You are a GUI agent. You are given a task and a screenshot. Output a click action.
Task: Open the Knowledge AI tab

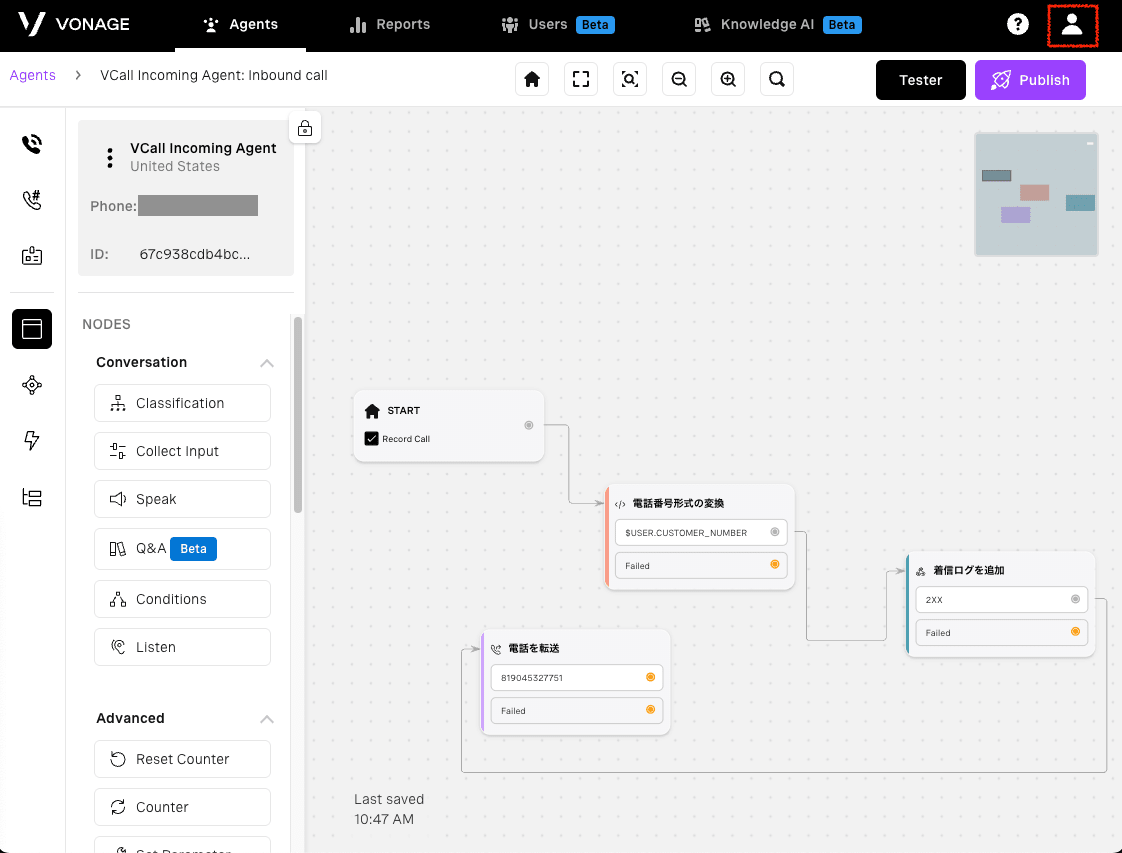[x=778, y=24]
